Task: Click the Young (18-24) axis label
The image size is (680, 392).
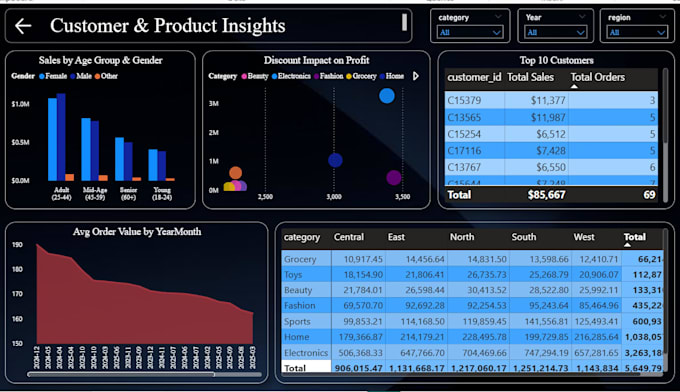Action: coord(162,193)
